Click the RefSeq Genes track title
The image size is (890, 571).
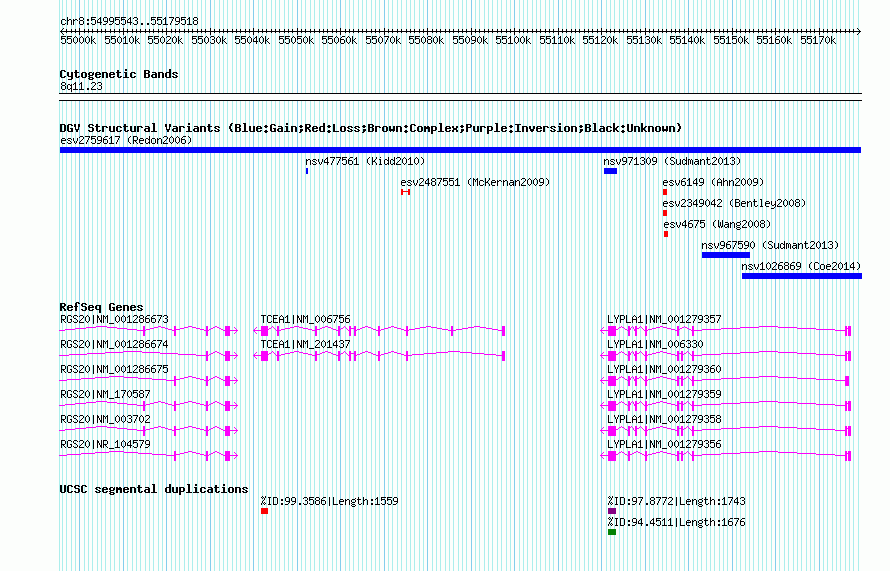pos(101,307)
